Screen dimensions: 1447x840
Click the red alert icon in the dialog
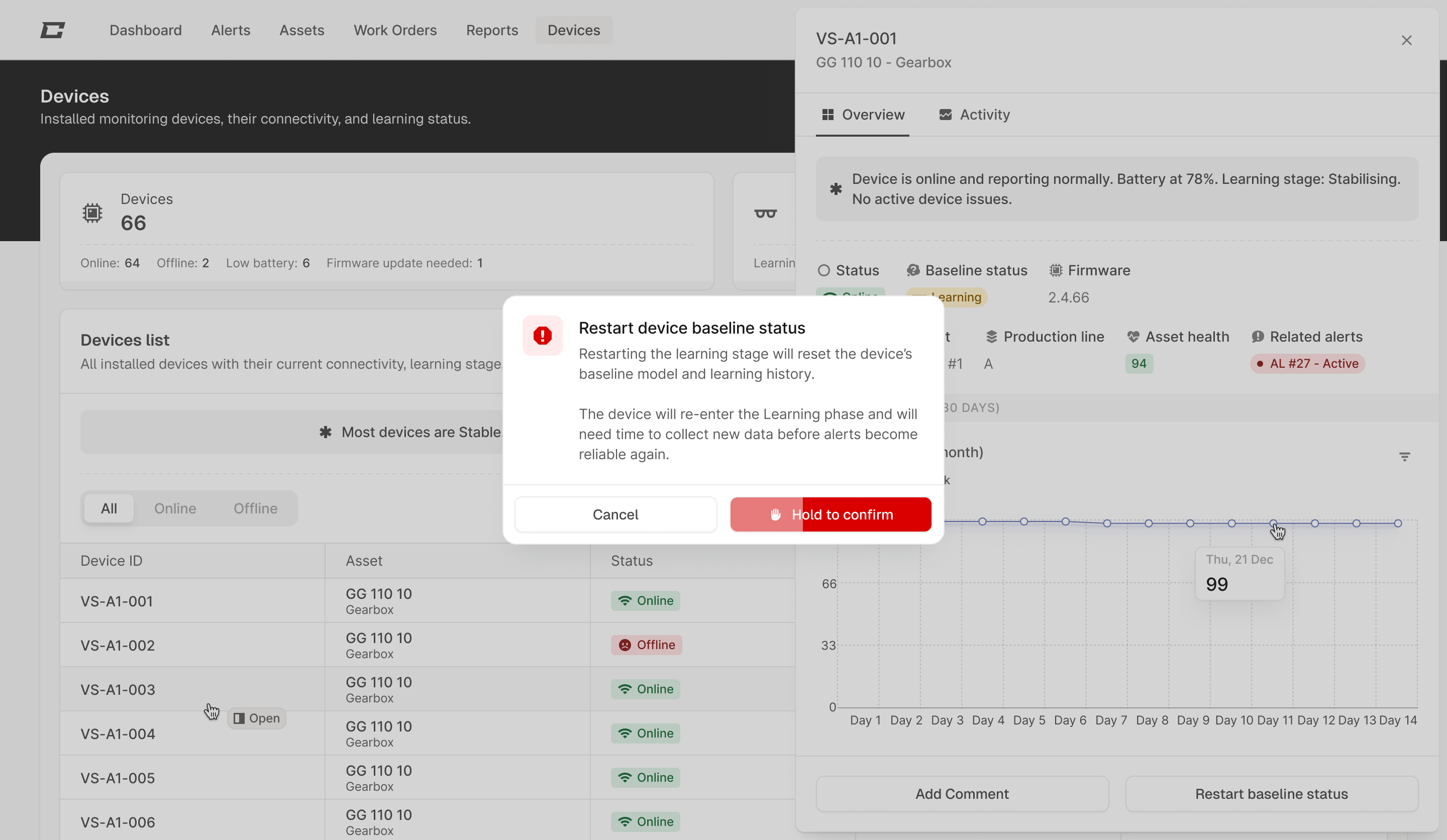(542, 335)
